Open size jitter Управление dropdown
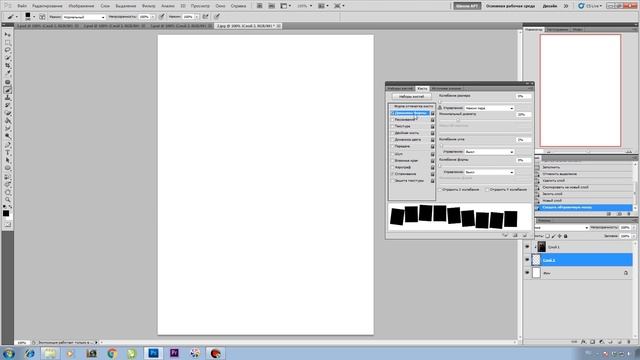The image size is (640, 360). 489,108
